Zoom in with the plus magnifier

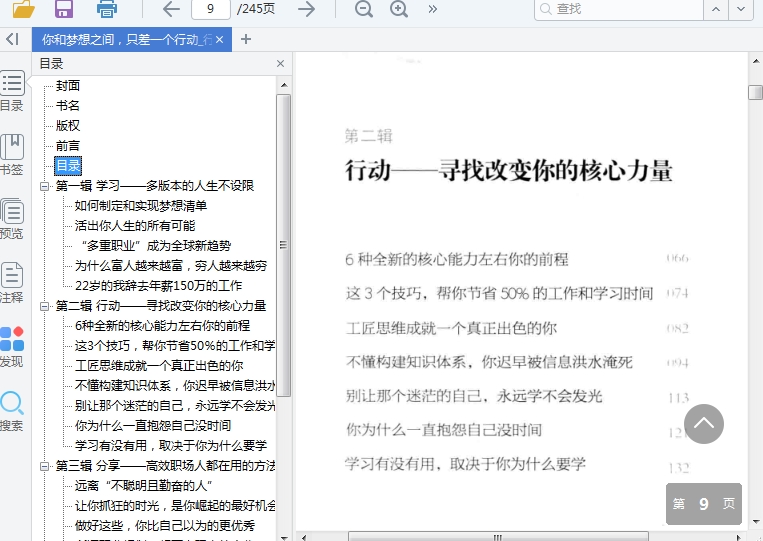(399, 9)
